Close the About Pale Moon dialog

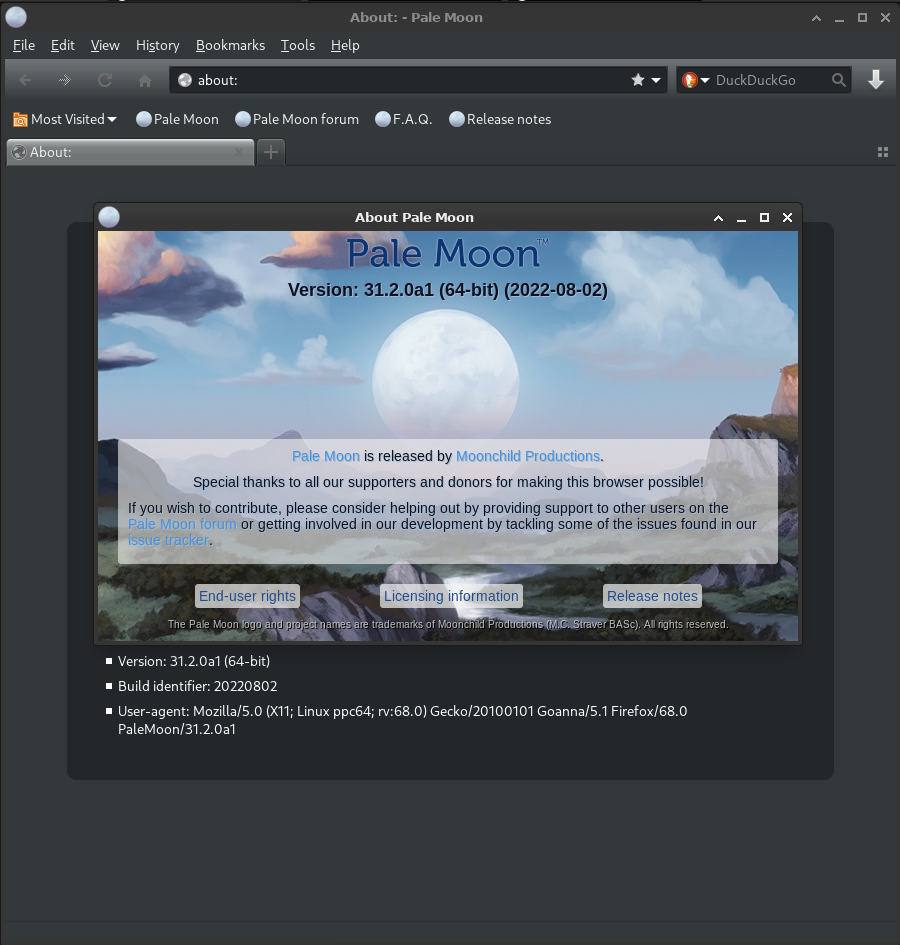787,218
